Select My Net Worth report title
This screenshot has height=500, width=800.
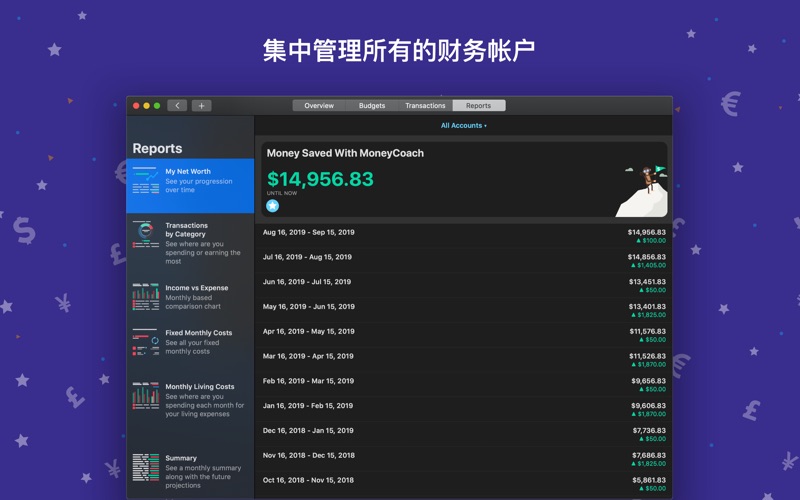pos(188,171)
